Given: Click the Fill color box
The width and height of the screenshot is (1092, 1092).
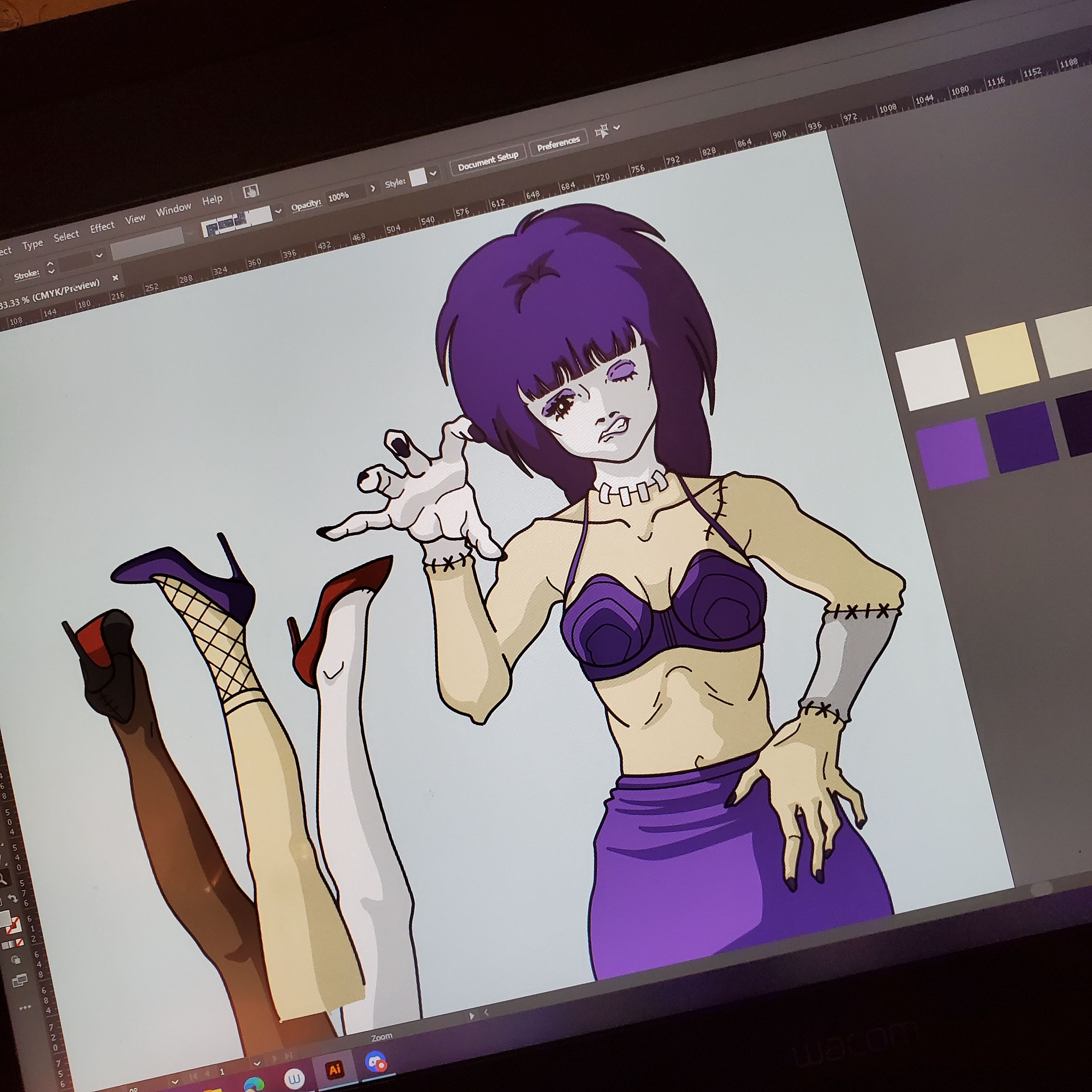Looking at the screenshot, I should pyautogui.click(x=5, y=920).
